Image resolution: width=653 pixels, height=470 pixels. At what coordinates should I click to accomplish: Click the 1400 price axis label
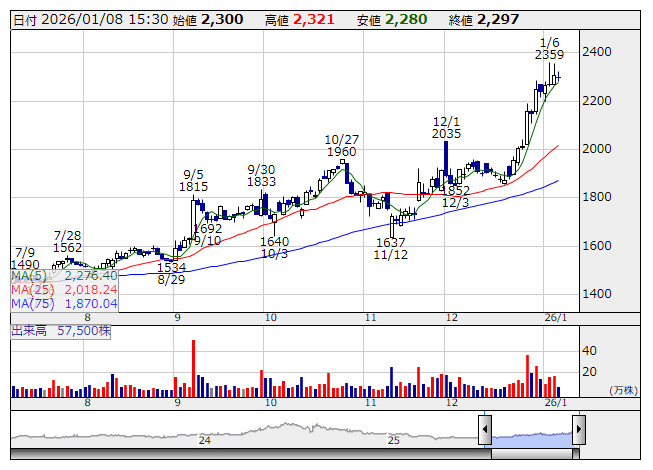point(597,294)
